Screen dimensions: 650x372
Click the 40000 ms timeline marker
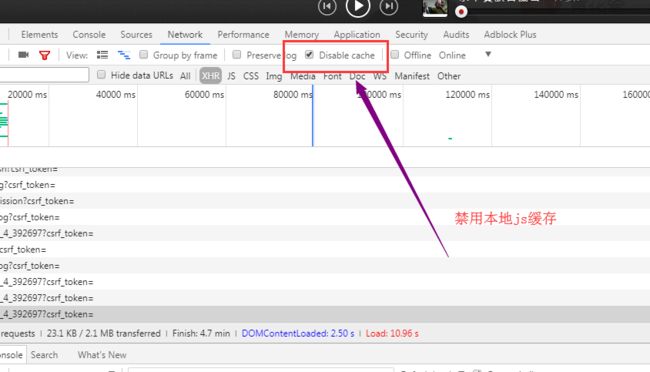click(116, 95)
